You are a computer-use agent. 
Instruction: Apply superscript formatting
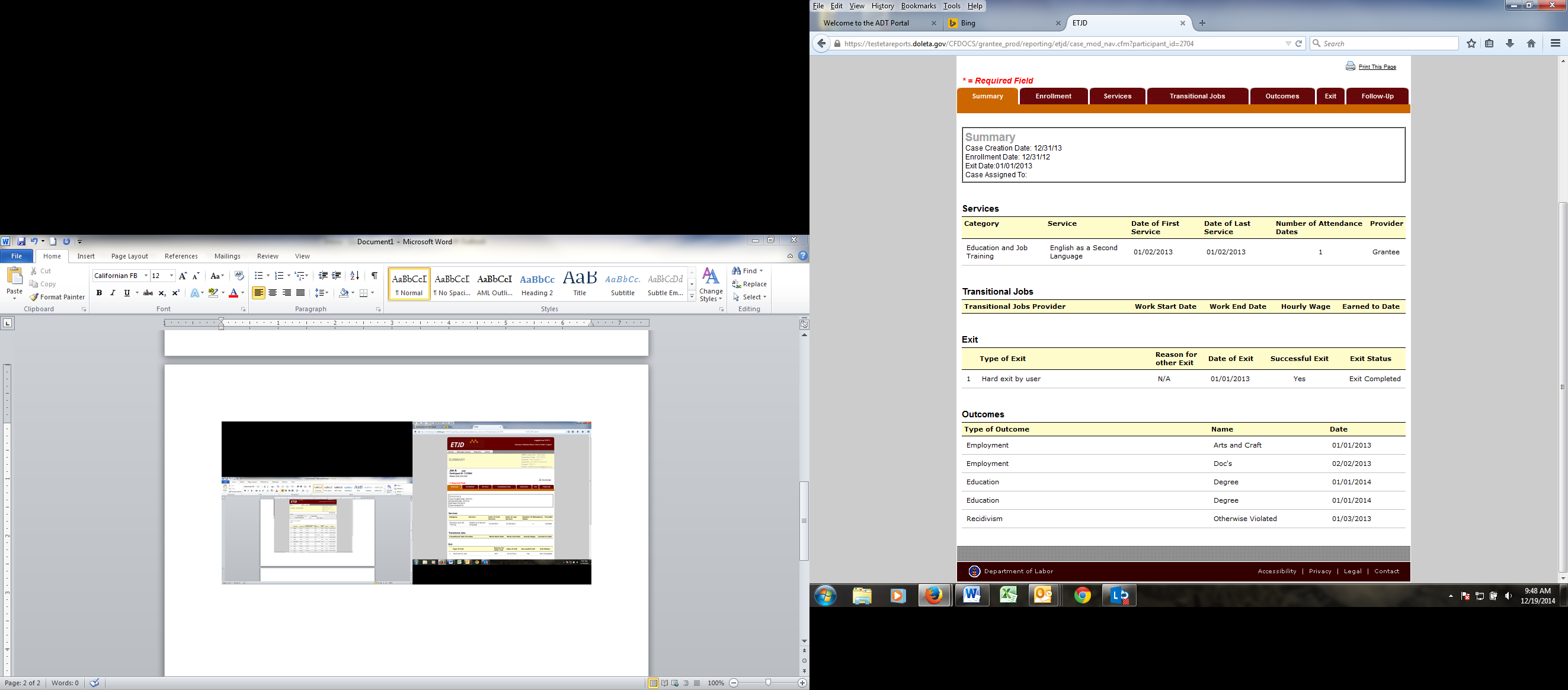click(x=176, y=293)
